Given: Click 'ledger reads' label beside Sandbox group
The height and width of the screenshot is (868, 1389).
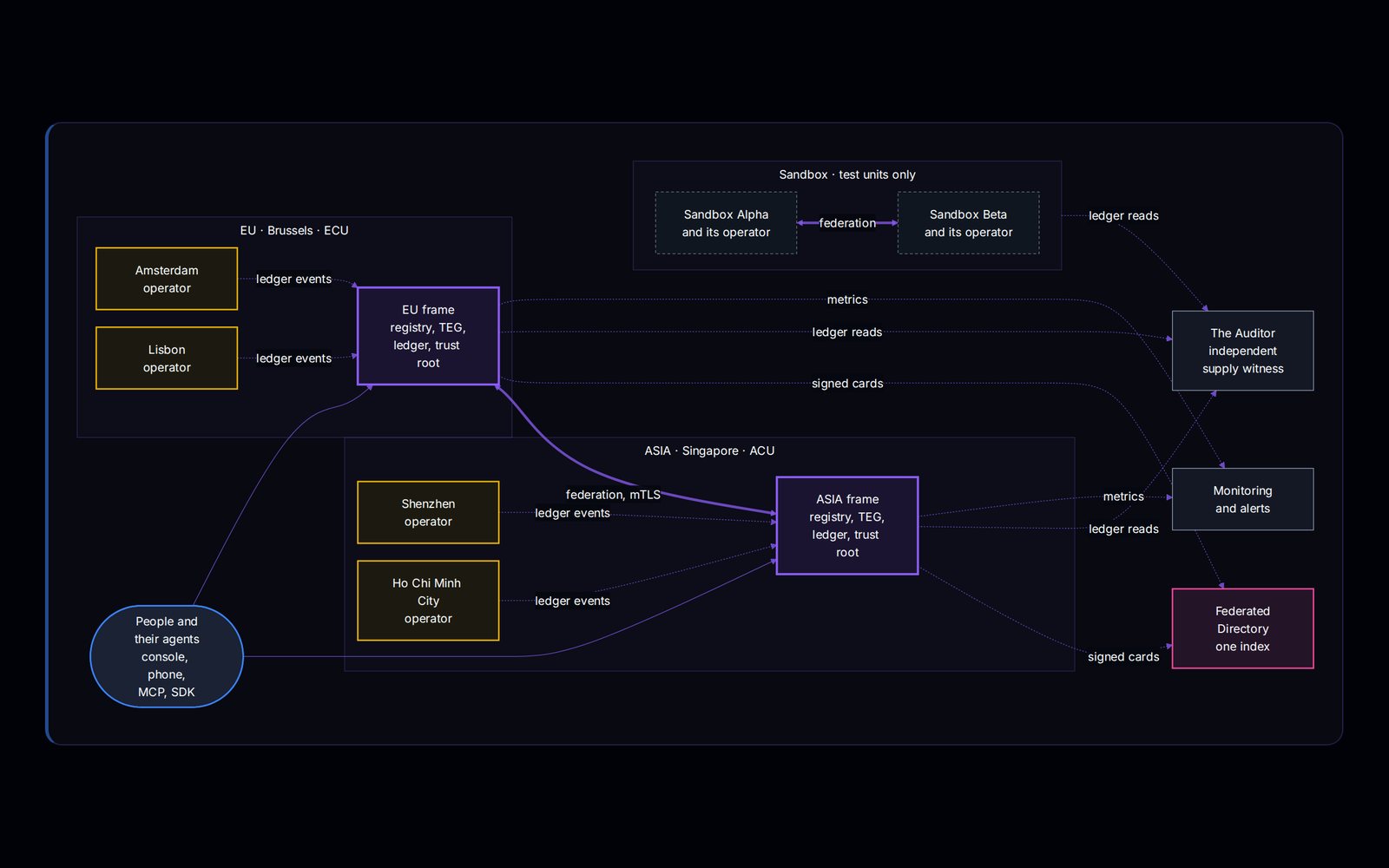Looking at the screenshot, I should pos(1123,215).
